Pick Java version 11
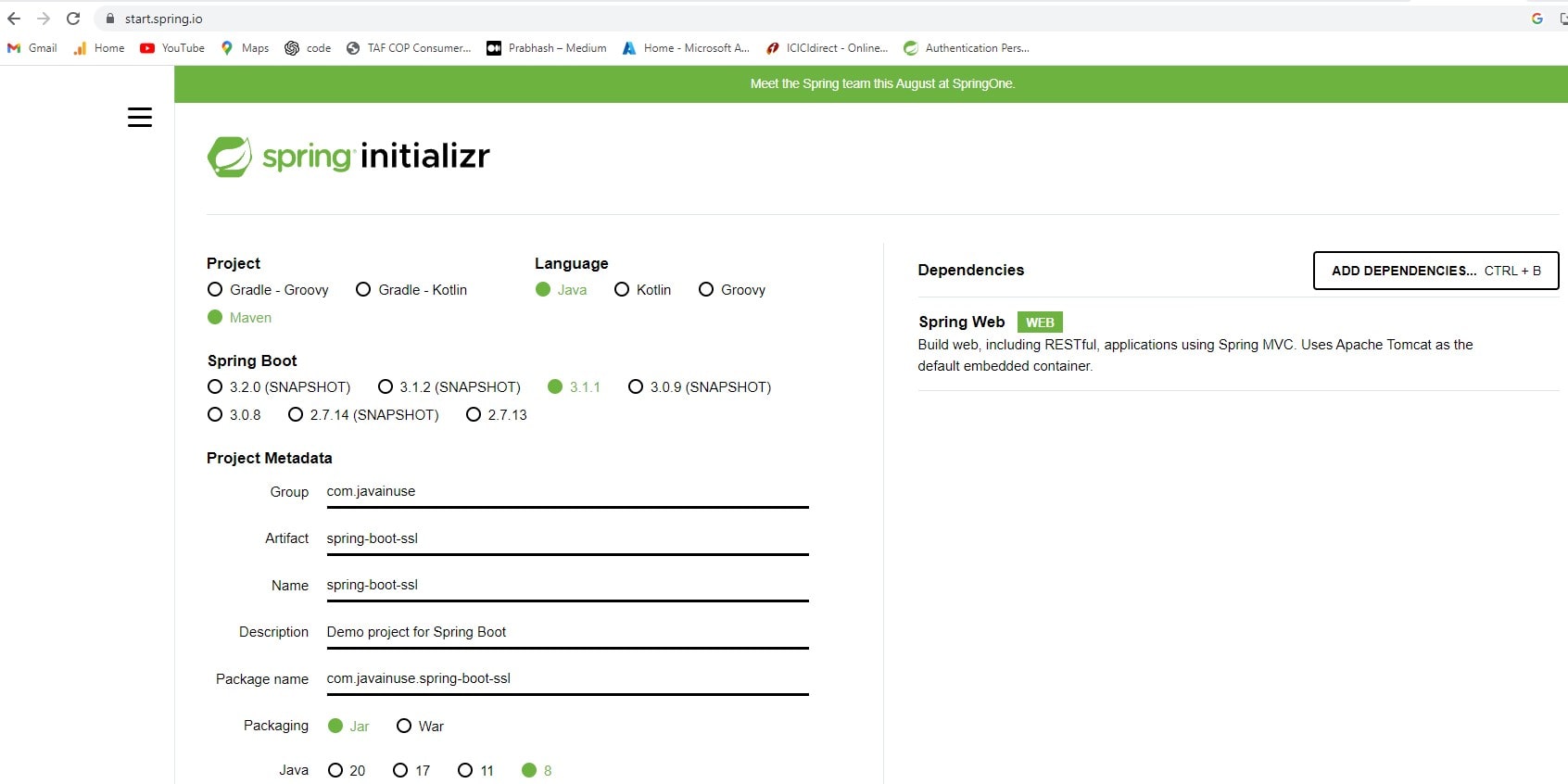Screen dimensions: 1568x784 [475, 771]
